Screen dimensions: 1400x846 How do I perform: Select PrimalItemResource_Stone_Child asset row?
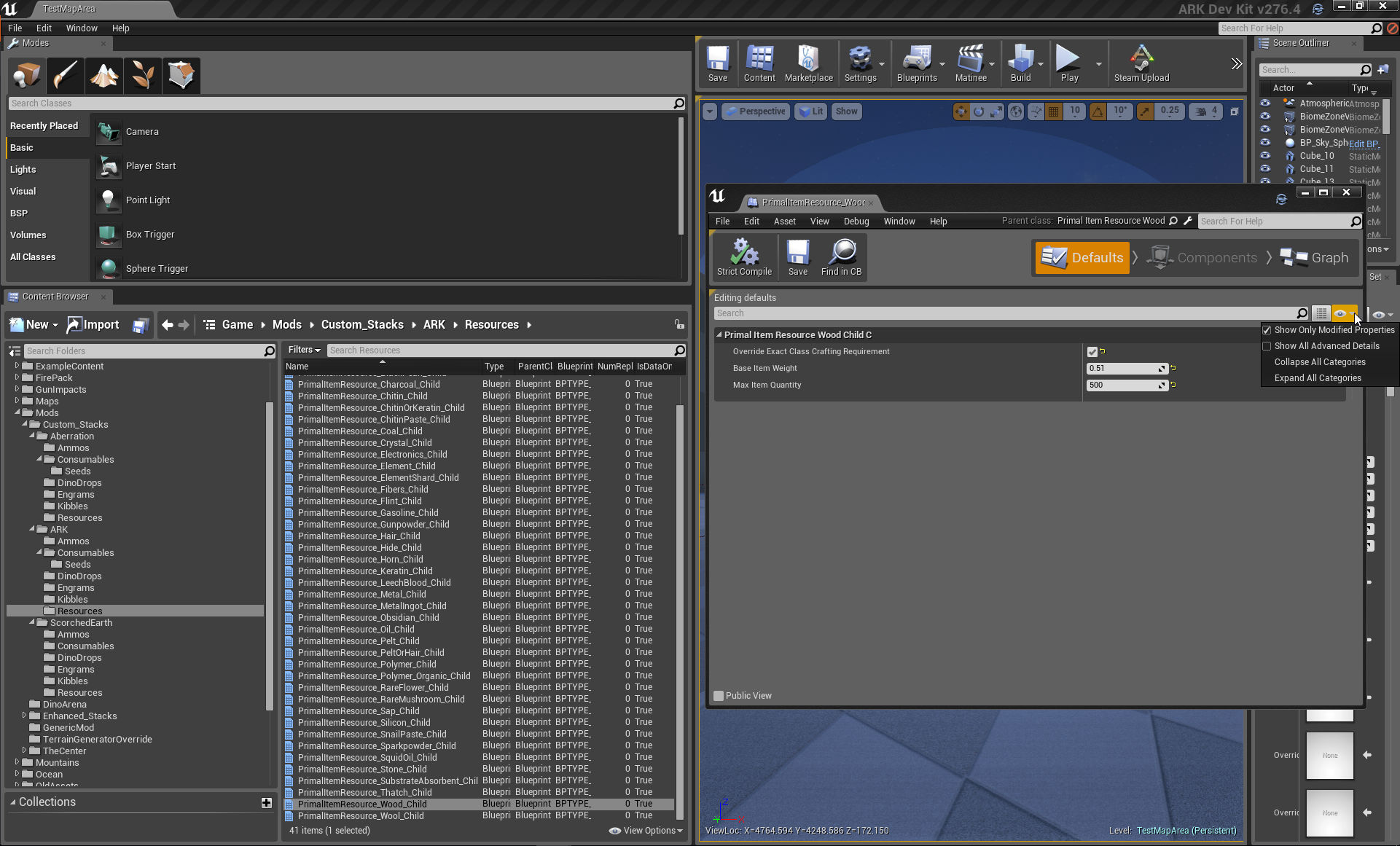point(362,769)
